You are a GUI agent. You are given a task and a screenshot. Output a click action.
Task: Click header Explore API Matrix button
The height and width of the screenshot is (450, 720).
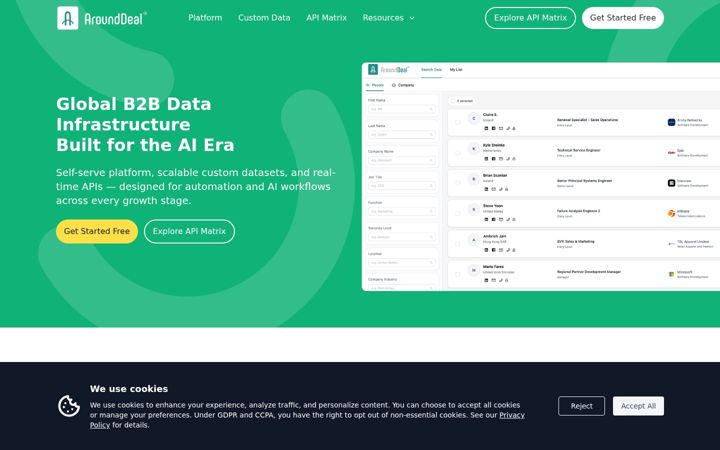pos(530,18)
